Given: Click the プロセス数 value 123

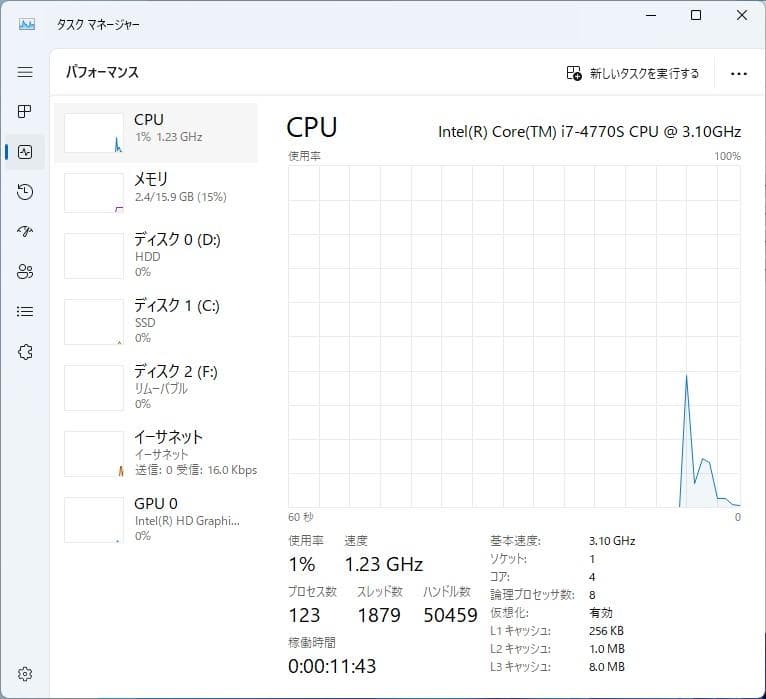Looking at the screenshot, I should [304, 615].
